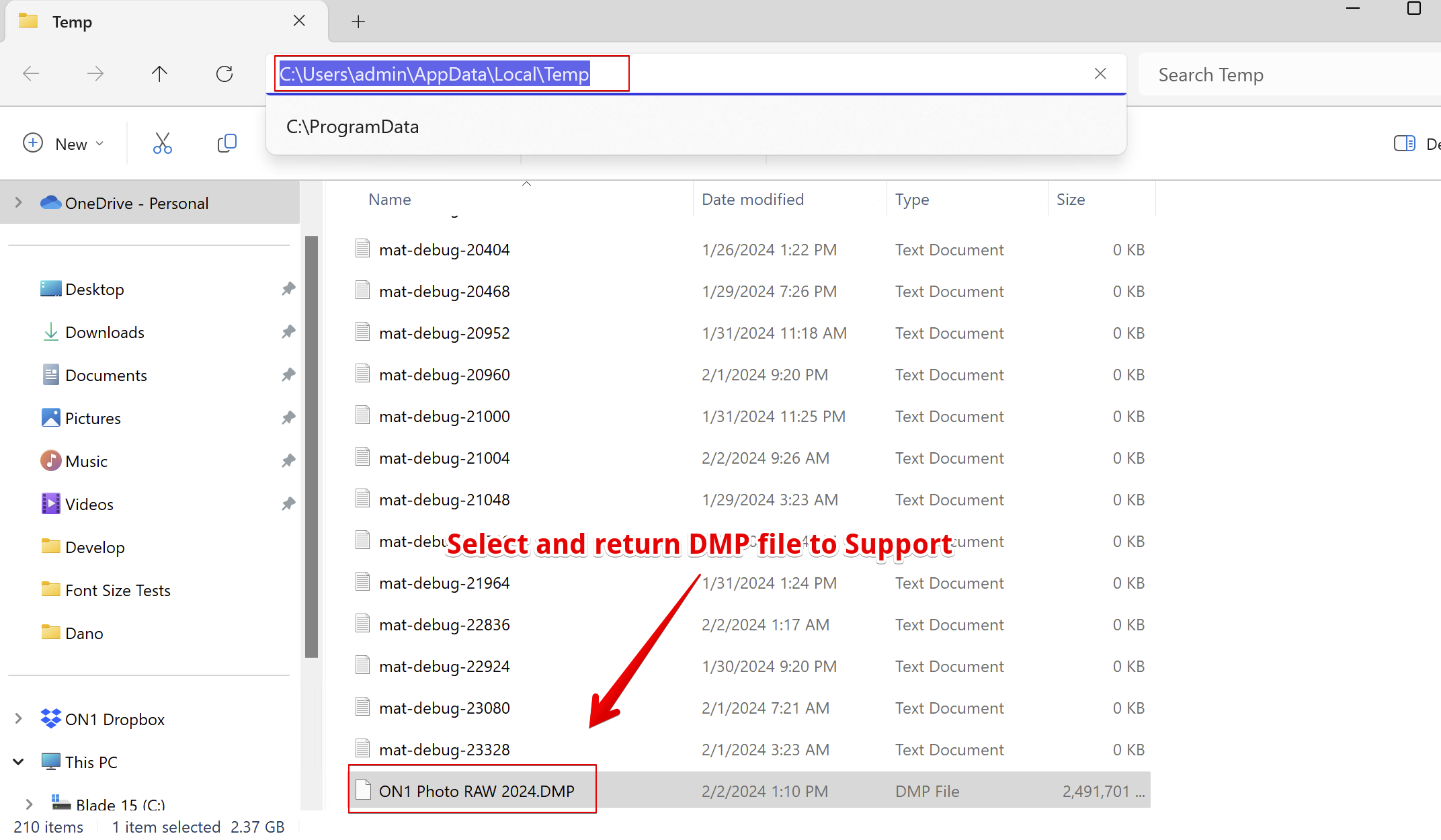Close the Temp tab
Screen dimensions: 1441x840
(299, 21)
